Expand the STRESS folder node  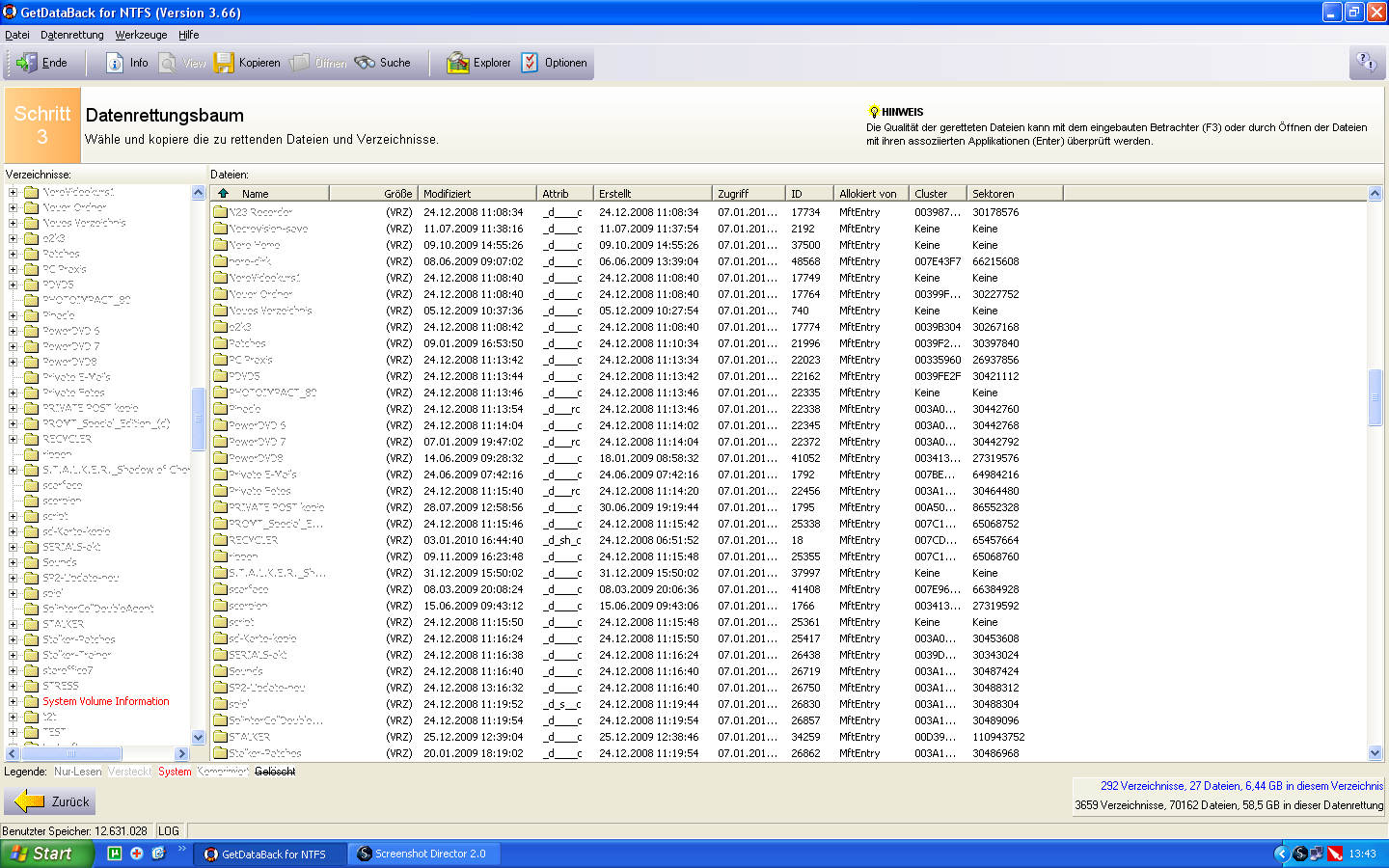[x=13, y=686]
